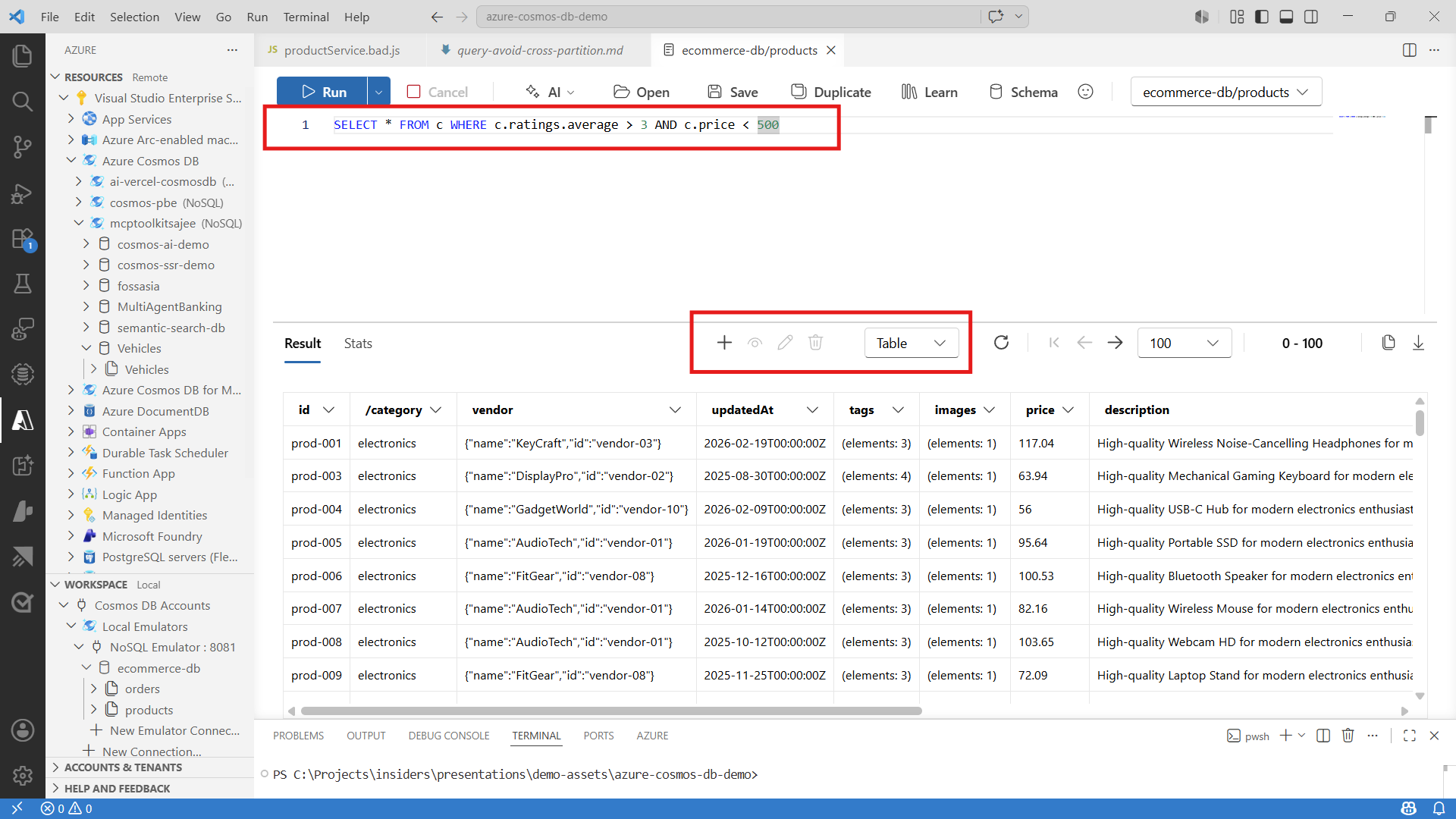Select the orders container

click(143, 689)
